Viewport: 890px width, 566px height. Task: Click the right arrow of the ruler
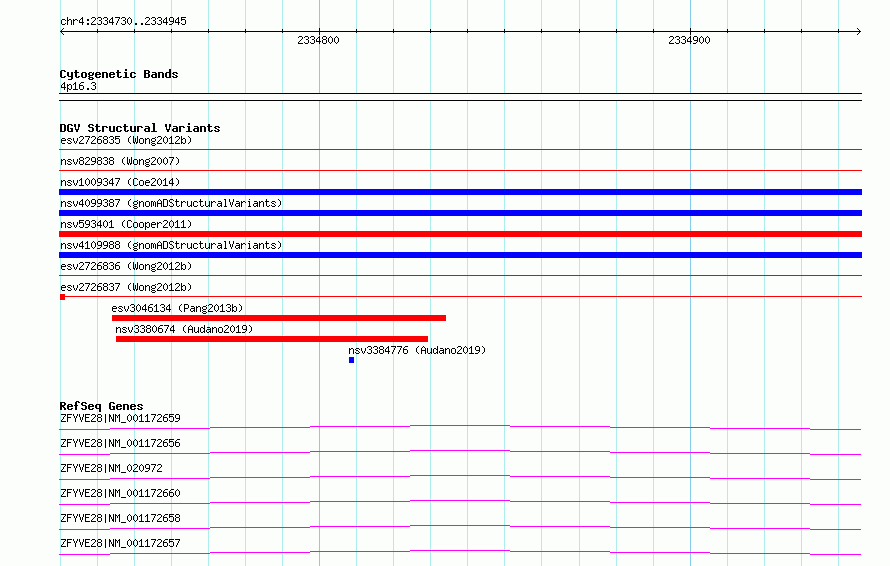(859, 32)
